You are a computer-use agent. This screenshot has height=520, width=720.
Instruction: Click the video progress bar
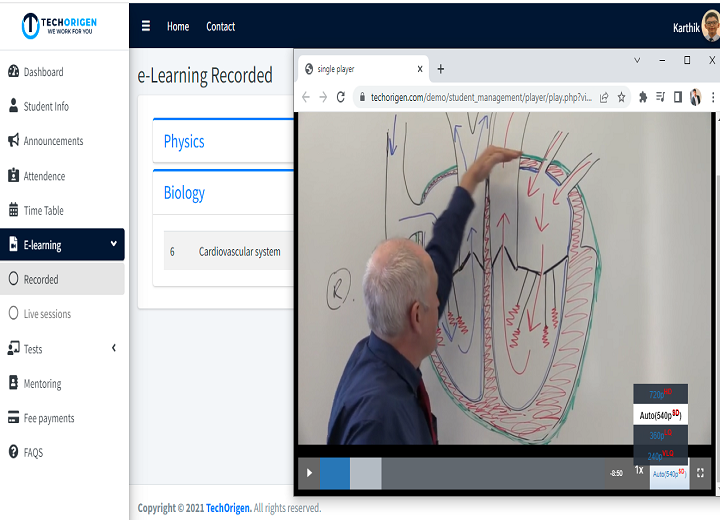(480, 473)
